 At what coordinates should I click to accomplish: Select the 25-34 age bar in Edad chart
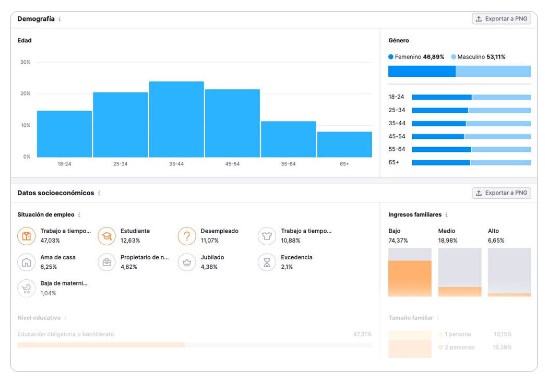(120, 124)
